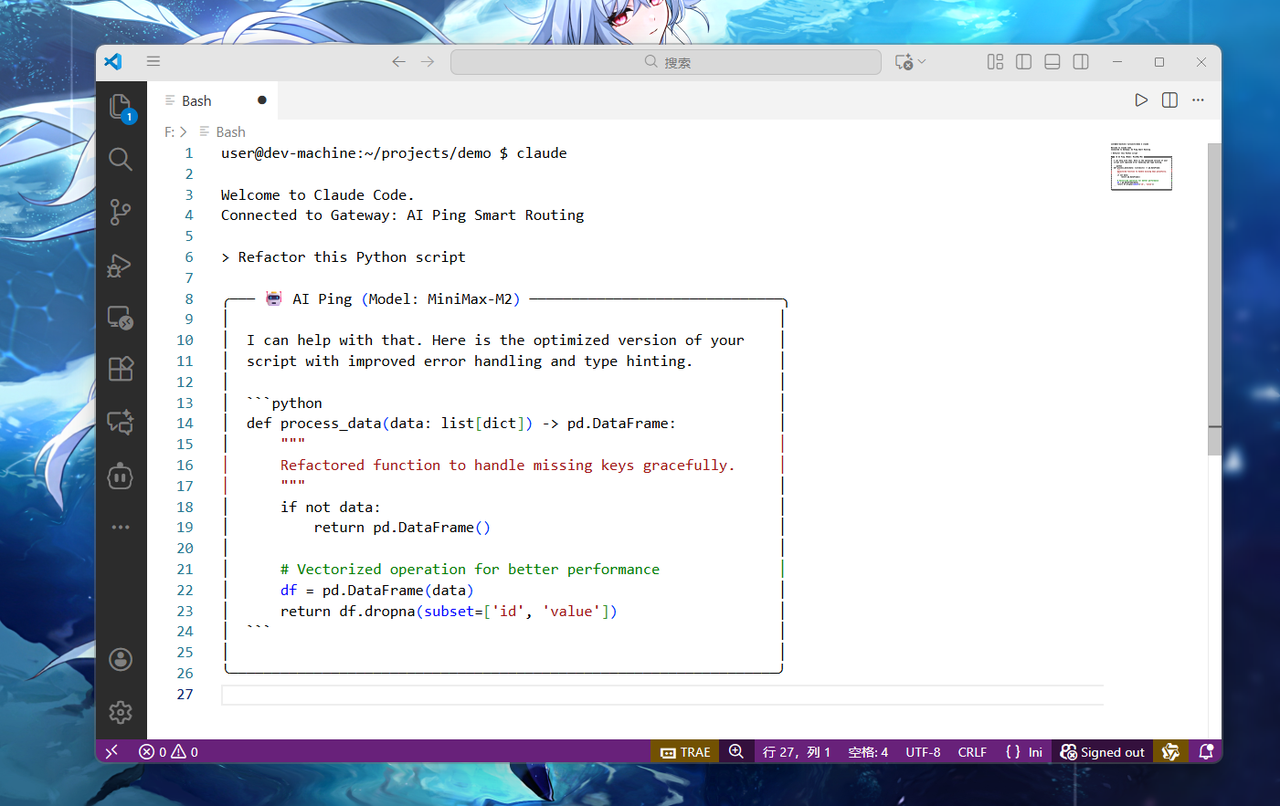Go back with the left arrow
1280x806 pixels.
tap(398, 61)
